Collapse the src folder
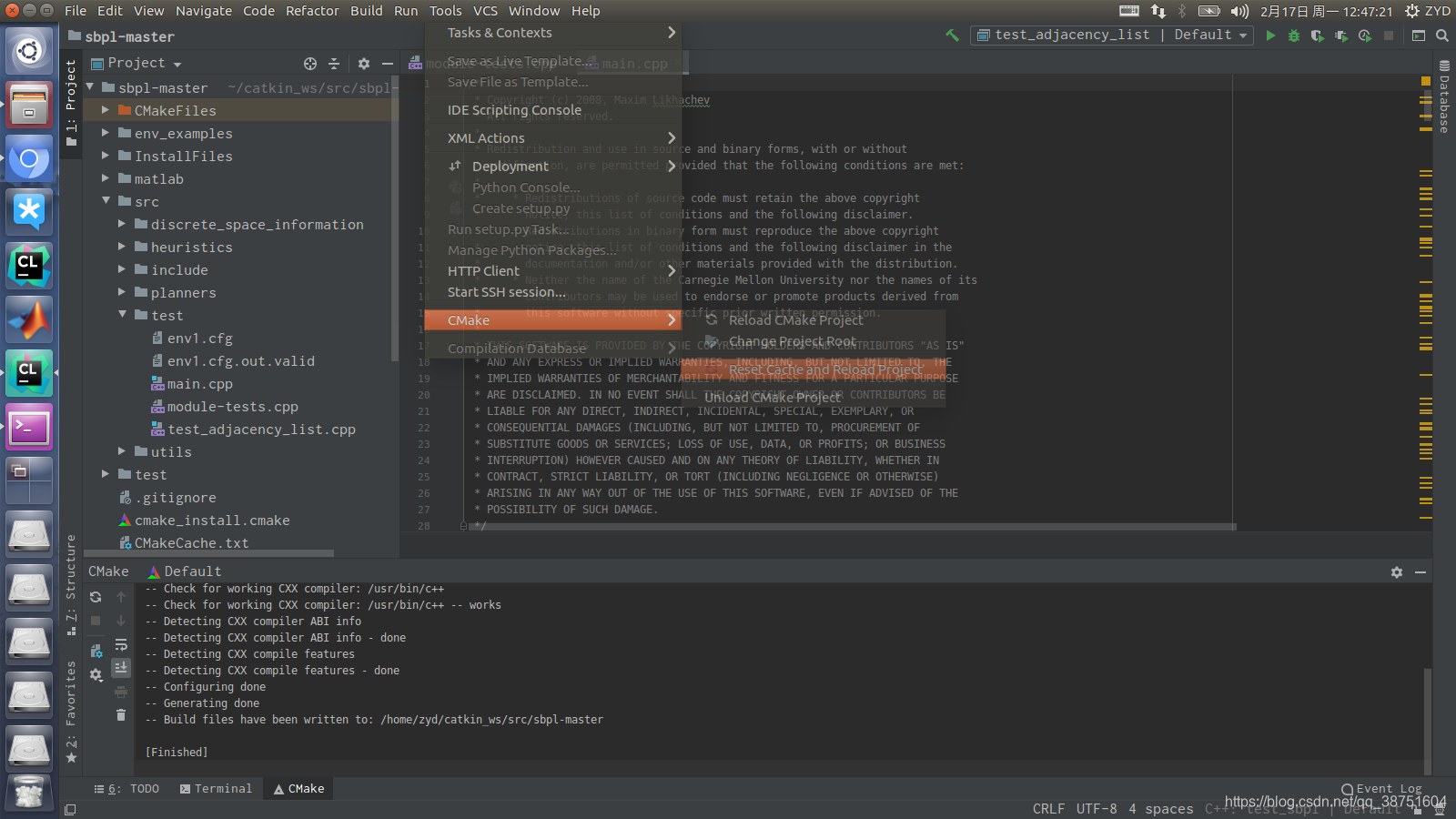The width and height of the screenshot is (1456, 819). [106, 201]
